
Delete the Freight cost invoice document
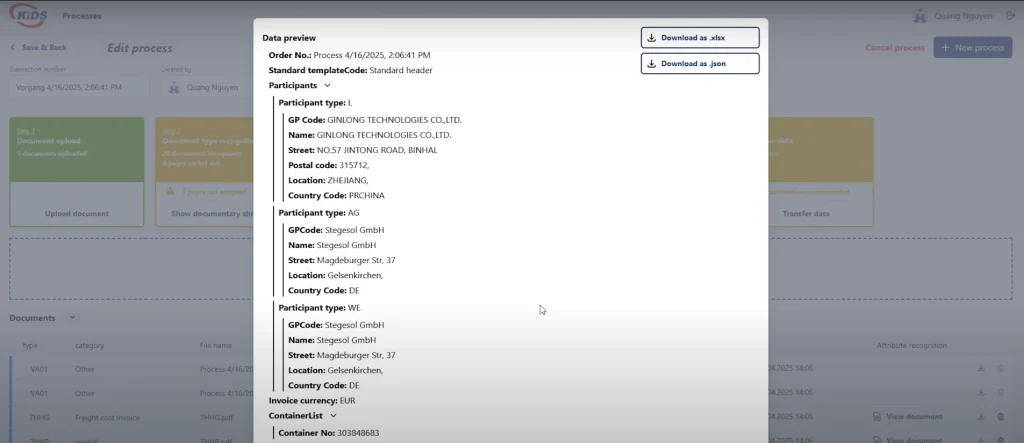pyautogui.click(x=1001, y=417)
